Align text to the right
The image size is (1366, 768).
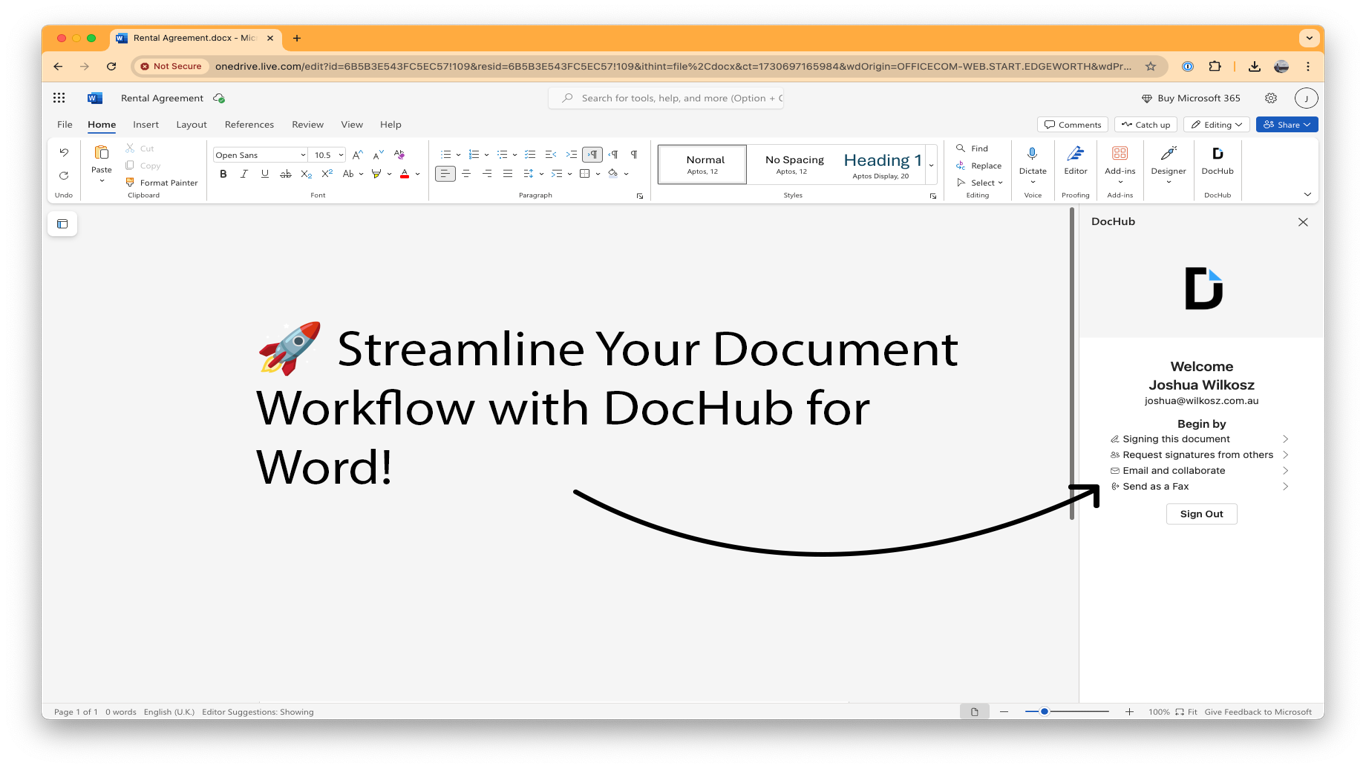coord(487,174)
